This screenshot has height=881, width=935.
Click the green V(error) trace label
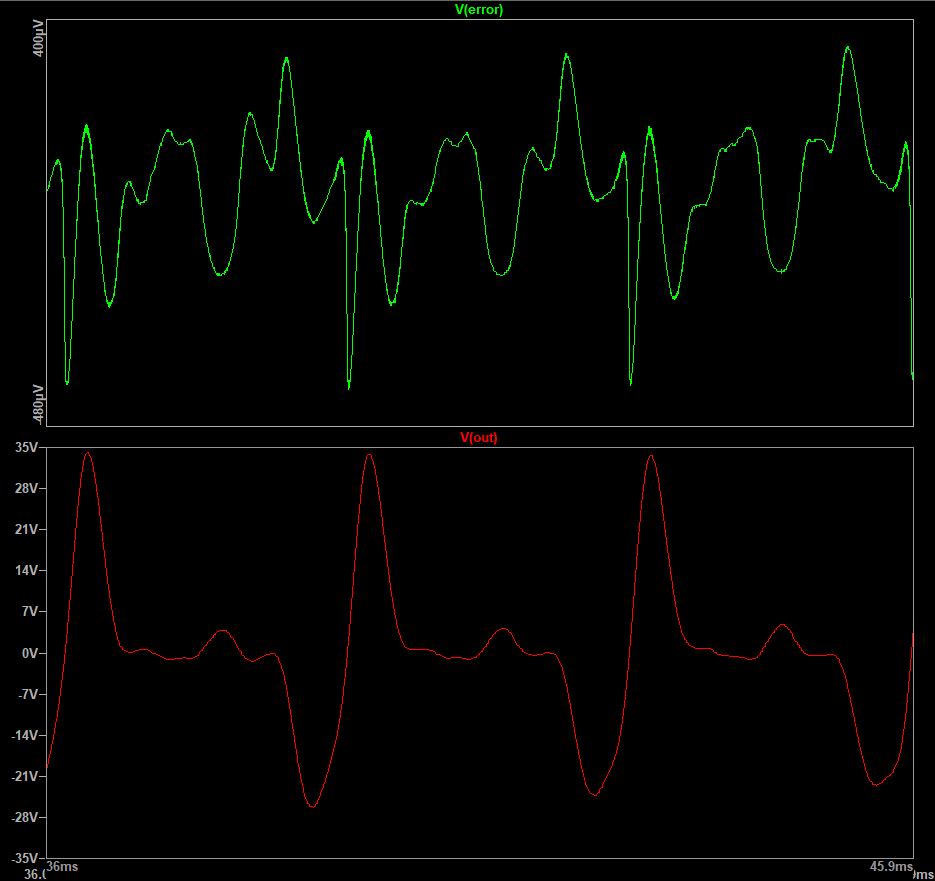pos(479,10)
